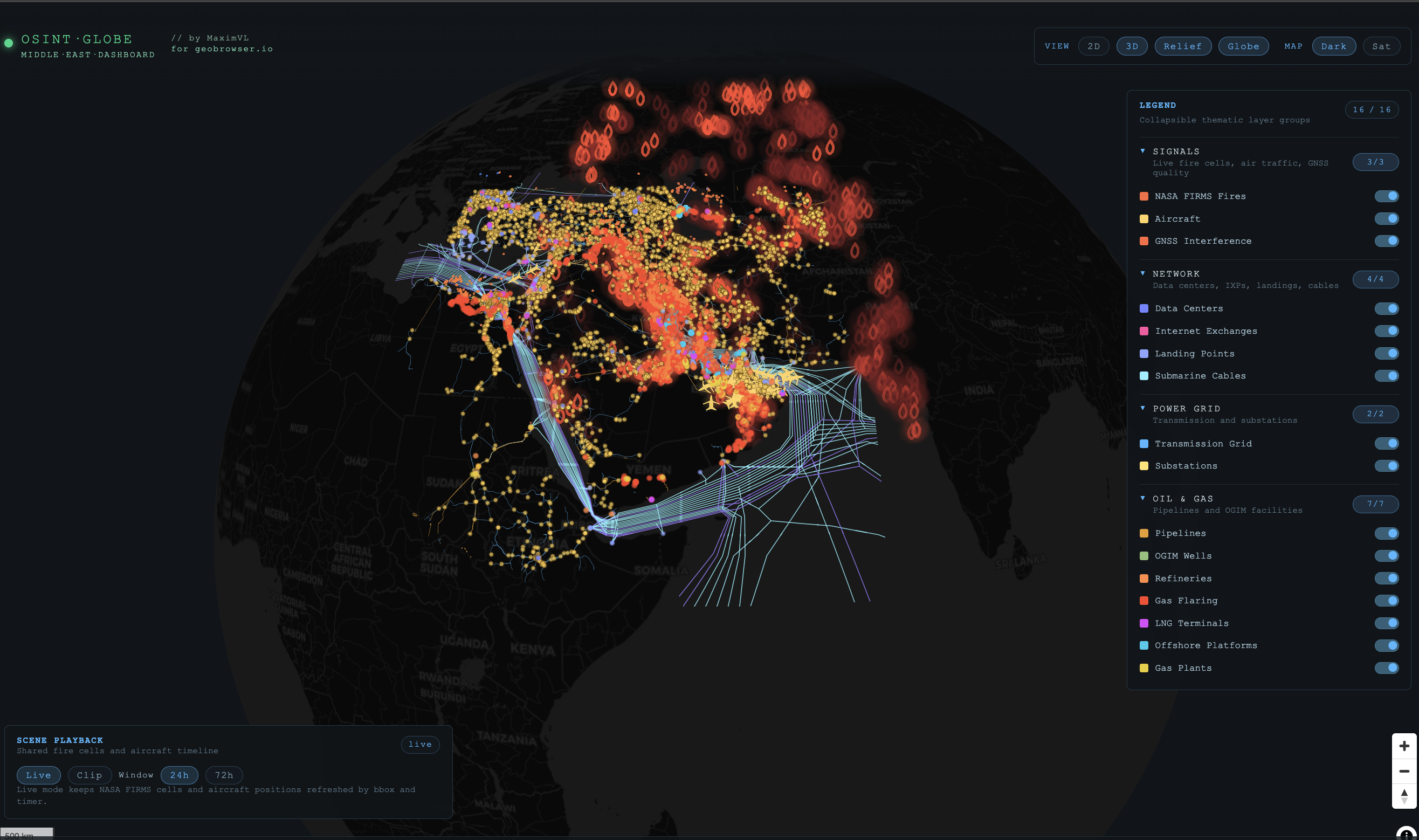The image size is (1419, 840).
Task: Switch off Gas Plants layer
Action: pyautogui.click(x=1386, y=668)
